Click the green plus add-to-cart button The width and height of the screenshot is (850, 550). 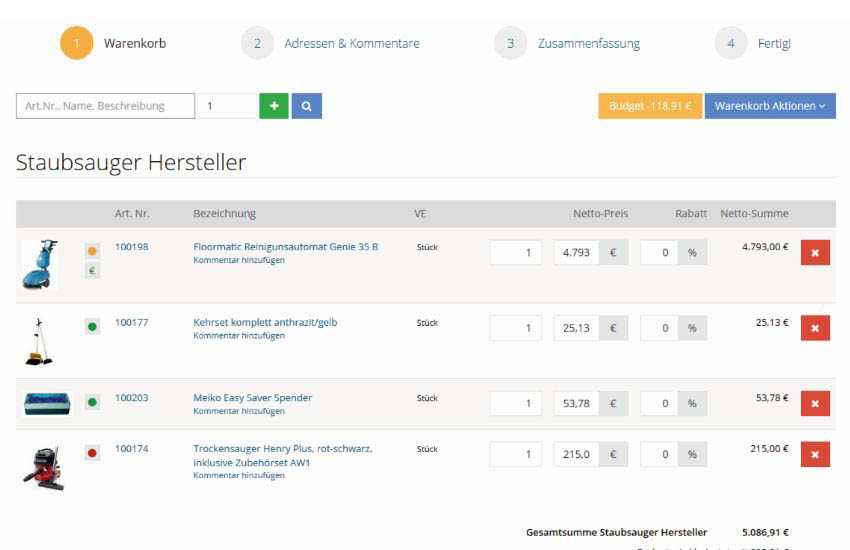[273, 106]
